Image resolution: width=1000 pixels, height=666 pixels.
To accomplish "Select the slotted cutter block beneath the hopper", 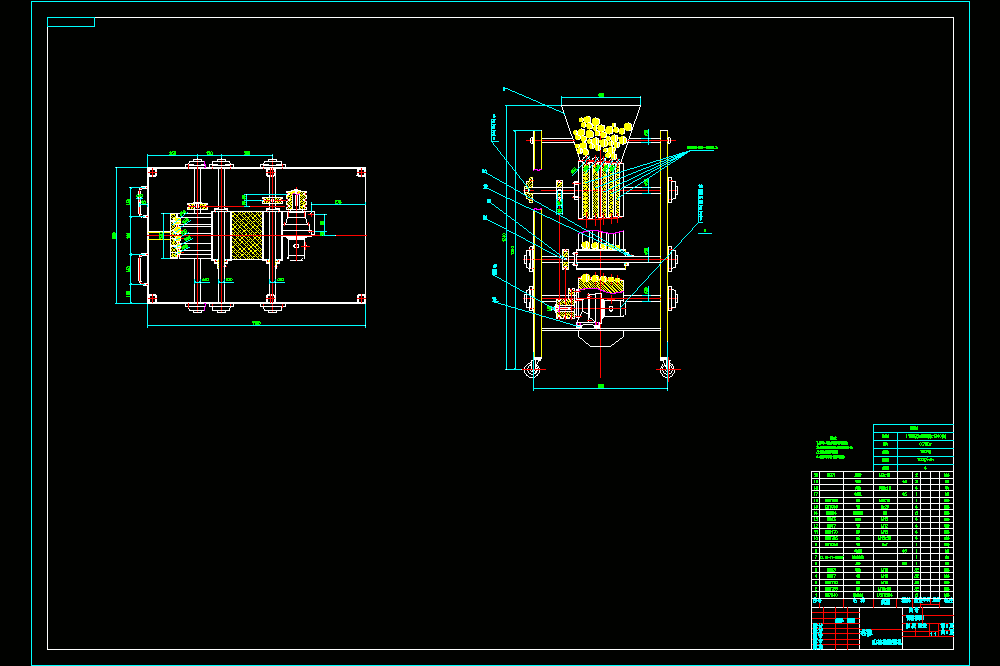I will click(x=600, y=190).
